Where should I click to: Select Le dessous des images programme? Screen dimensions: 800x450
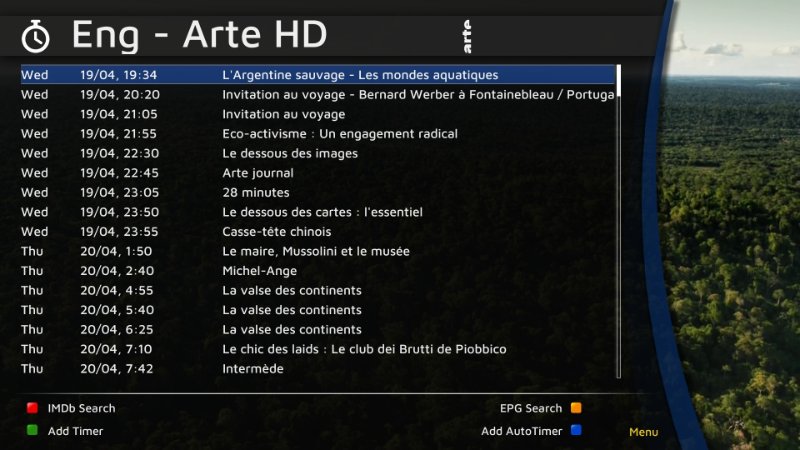click(x=318, y=153)
